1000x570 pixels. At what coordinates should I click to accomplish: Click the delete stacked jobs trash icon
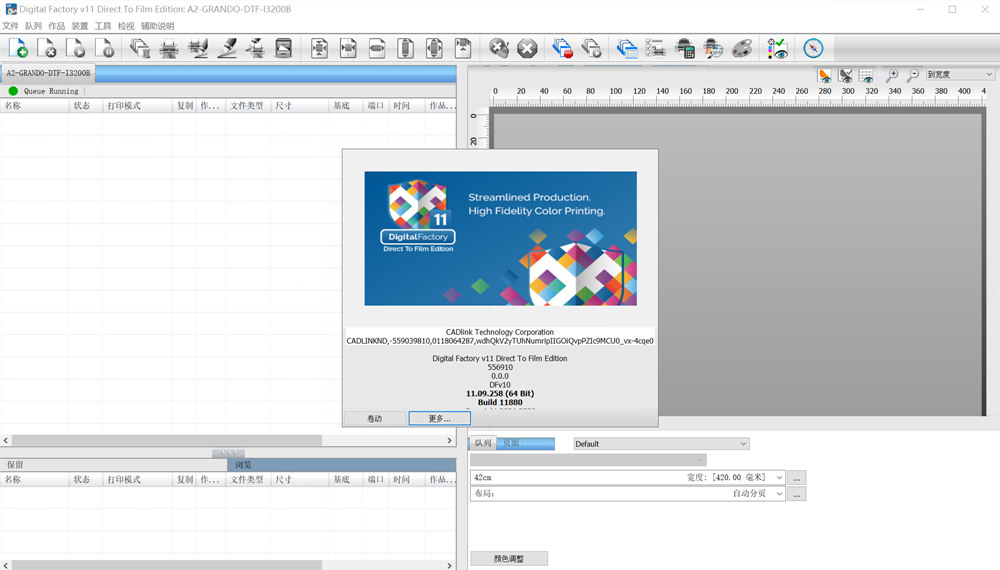pyautogui.click(x=140, y=48)
